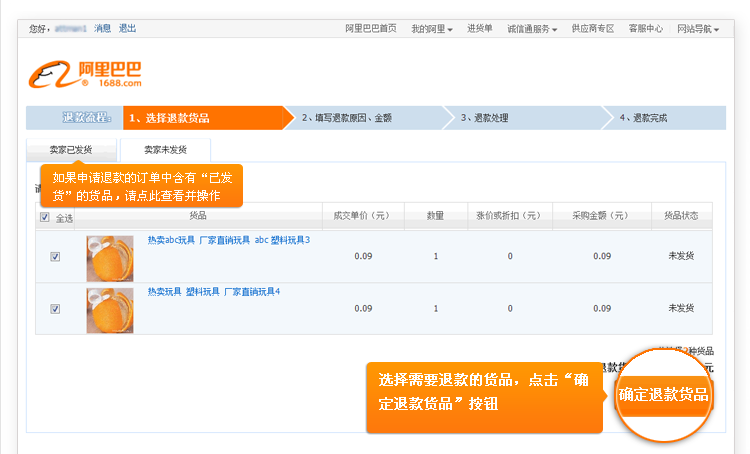Click the 确定退款货品 confirm button

click(x=663, y=395)
